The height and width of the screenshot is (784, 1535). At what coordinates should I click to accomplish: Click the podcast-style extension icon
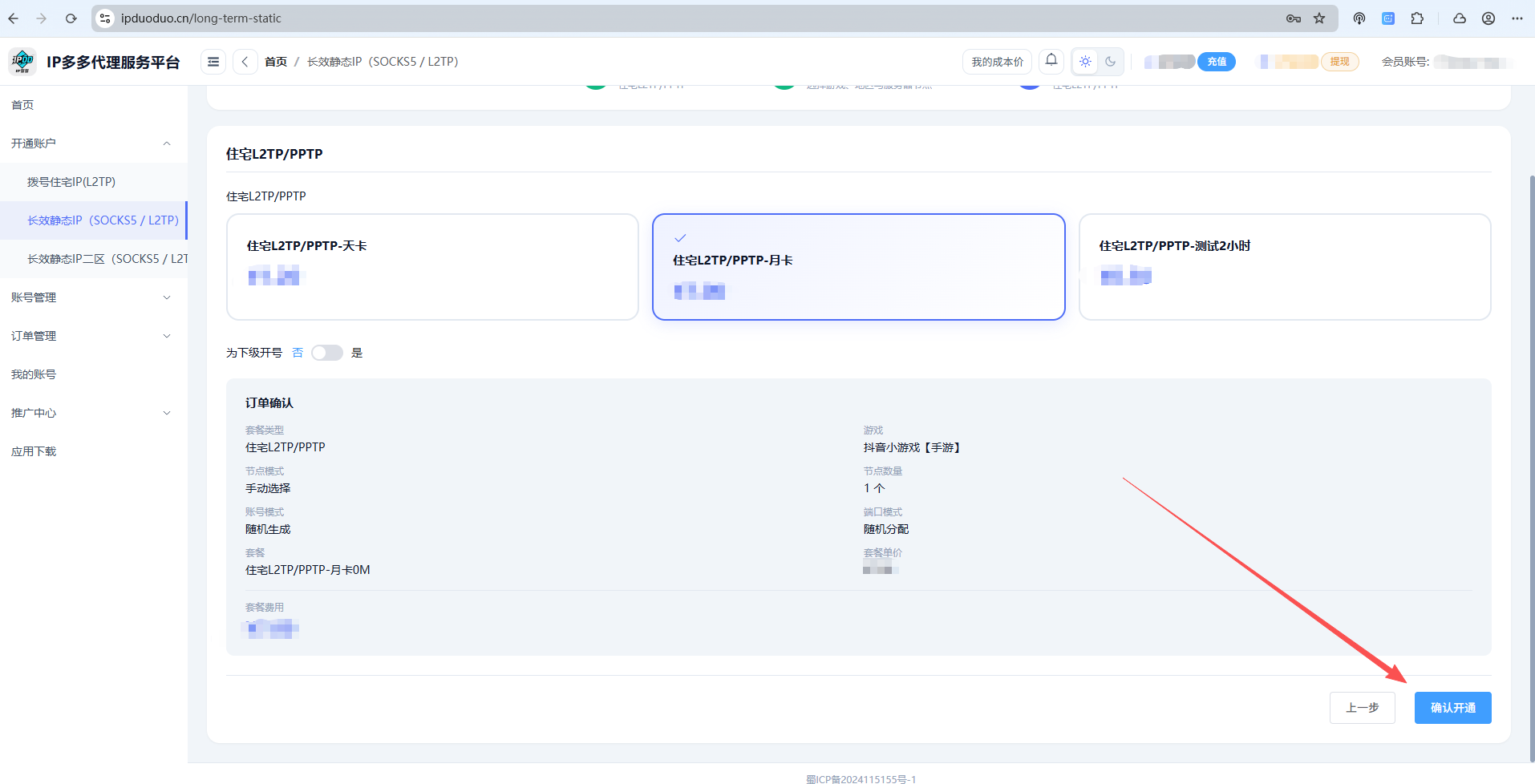pos(1359,18)
